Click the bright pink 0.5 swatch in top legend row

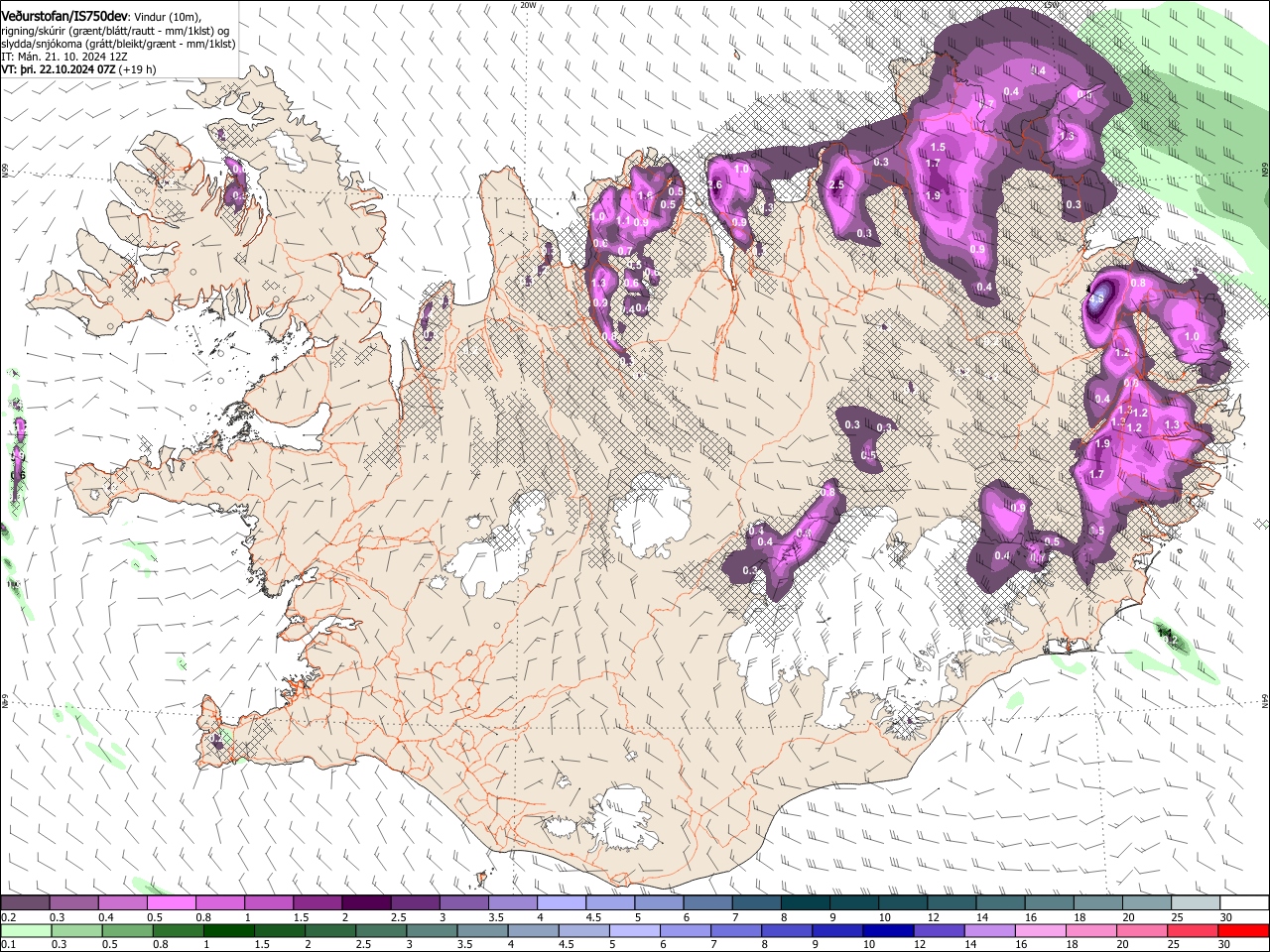click(171, 903)
